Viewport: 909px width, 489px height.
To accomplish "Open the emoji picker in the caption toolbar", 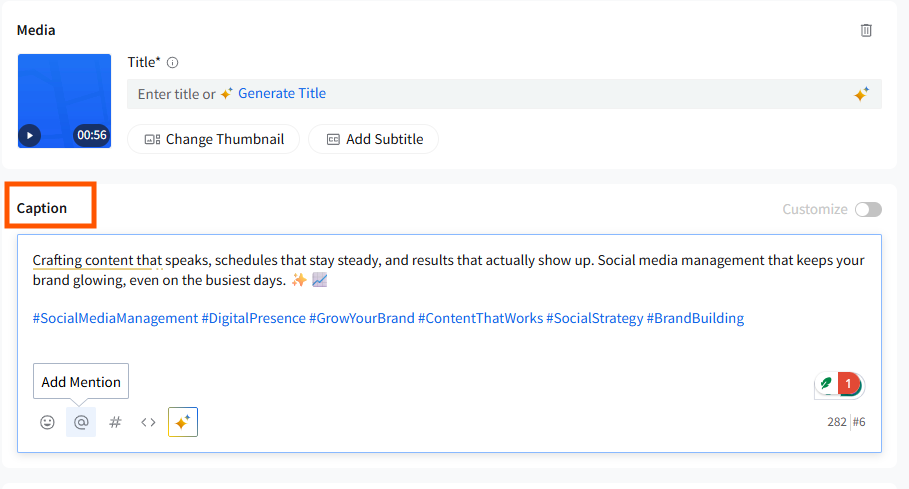I will [47, 422].
